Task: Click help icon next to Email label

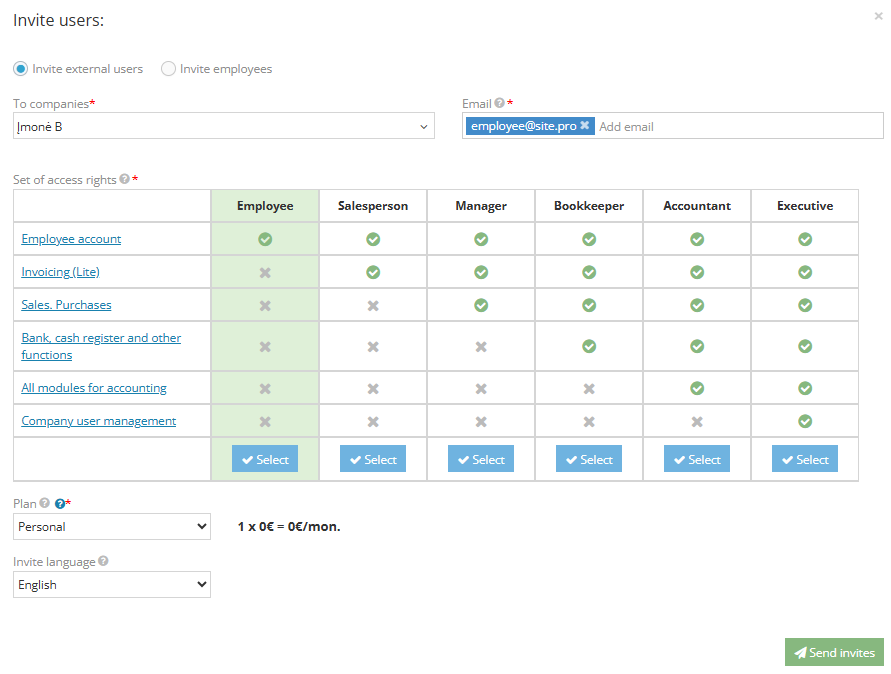Action: [499, 103]
